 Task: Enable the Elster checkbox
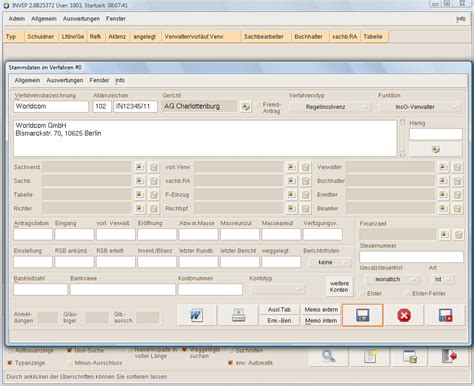363,293
